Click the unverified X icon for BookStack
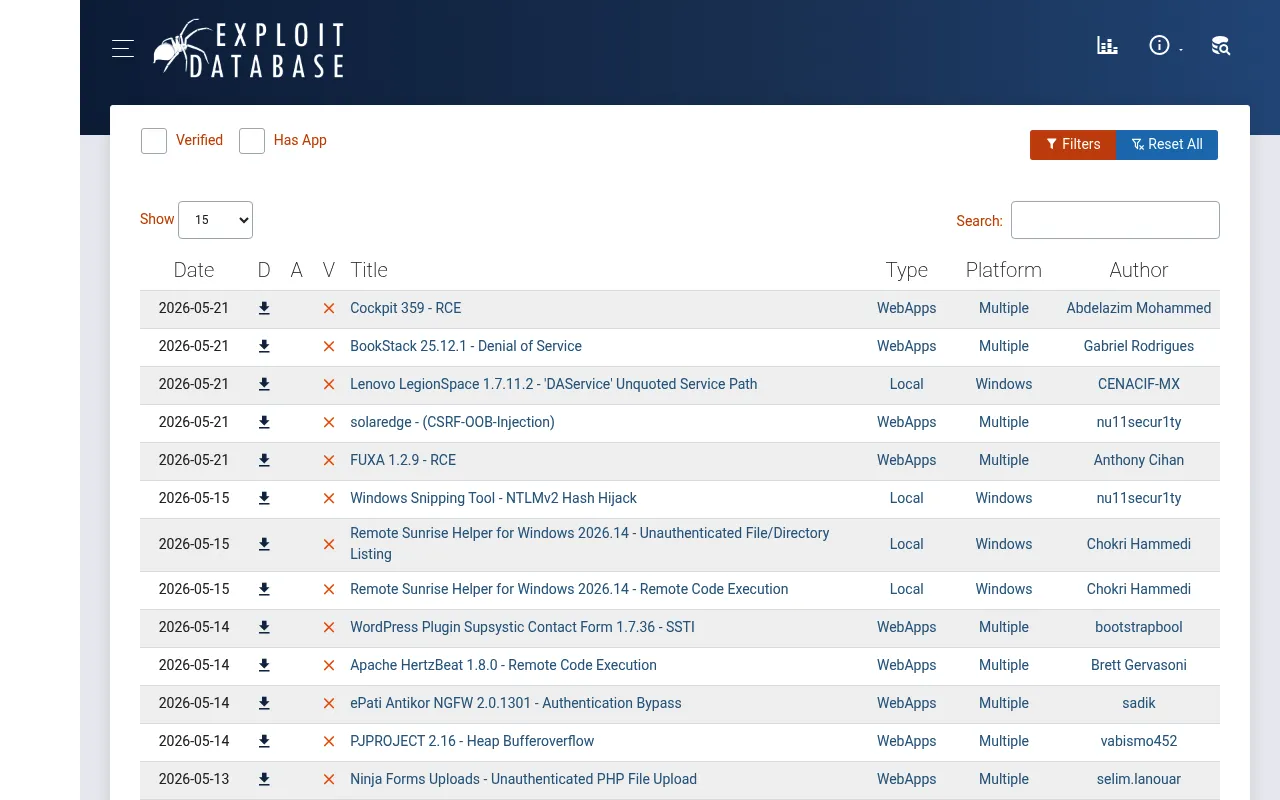Viewport: 1280px width, 800px height. (329, 347)
